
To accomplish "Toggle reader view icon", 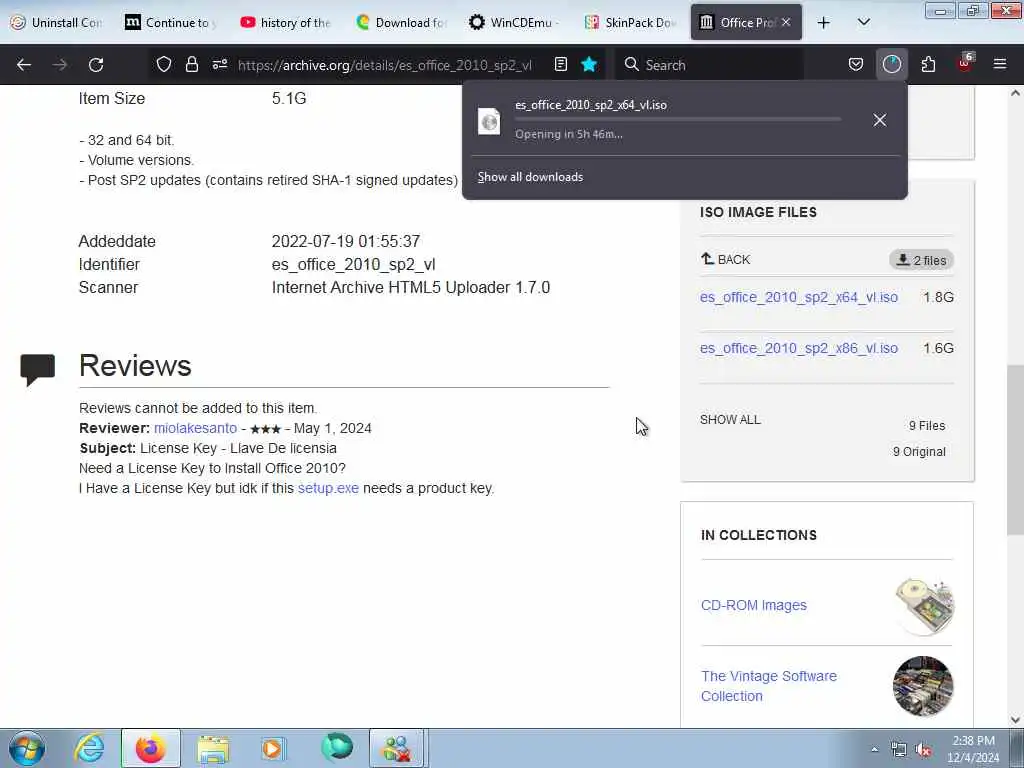I will 560,64.
